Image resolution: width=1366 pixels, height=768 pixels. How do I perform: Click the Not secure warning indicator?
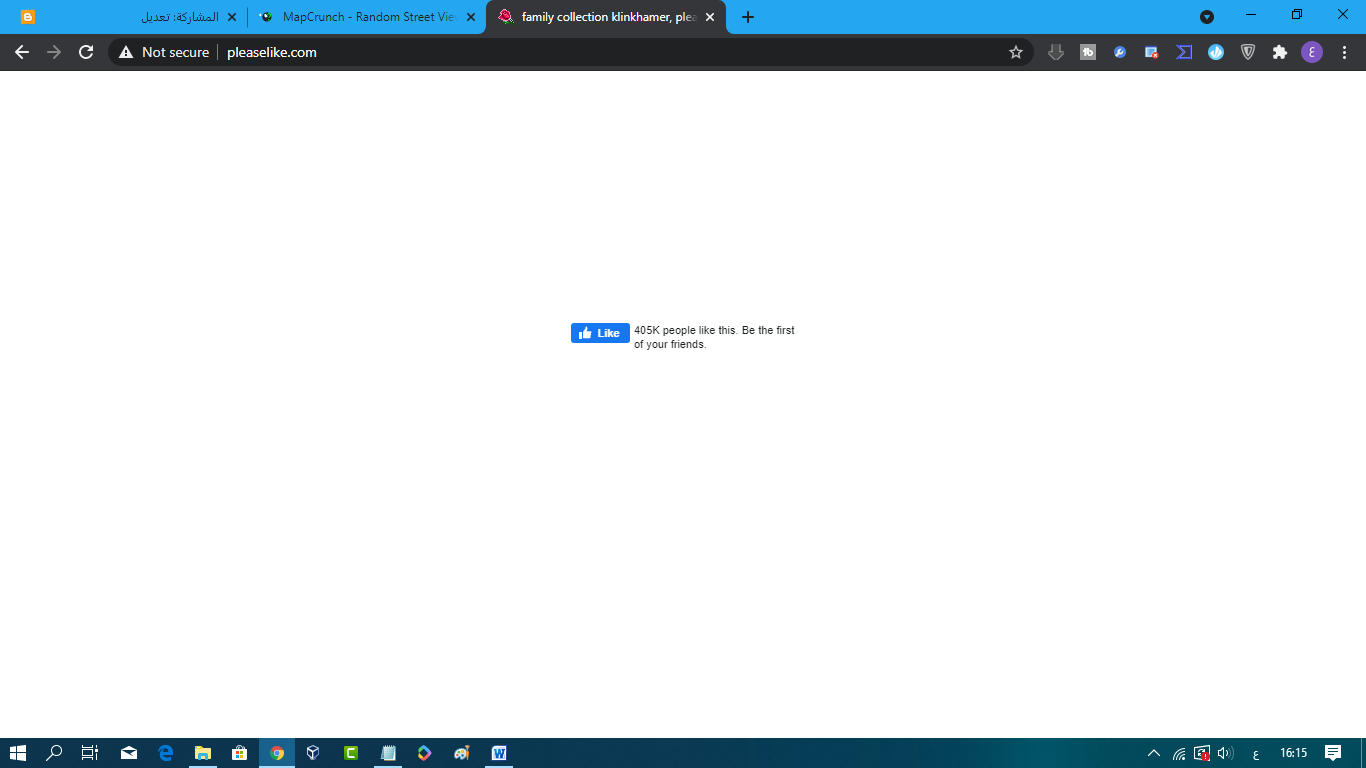pyautogui.click(x=164, y=52)
